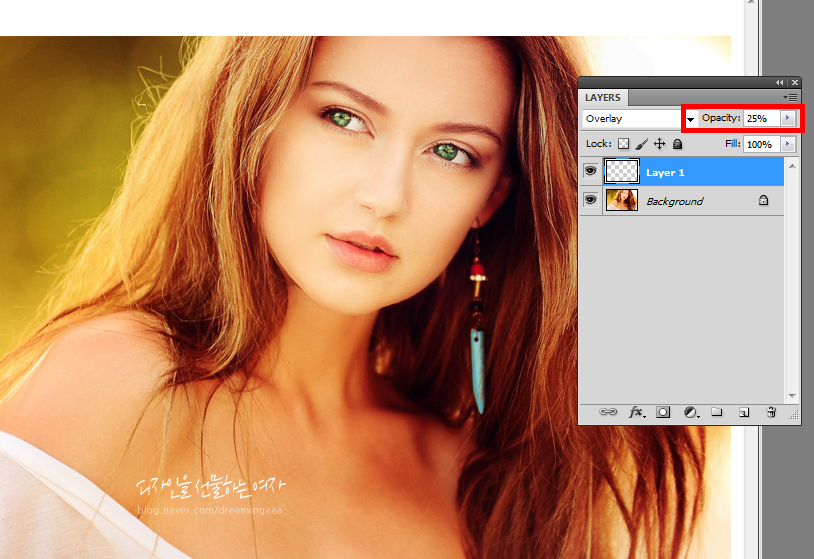Hide the Background layer's eye icon
Viewport: 814px width, 559px height.
pyautogui.click(x=590, y=201)
